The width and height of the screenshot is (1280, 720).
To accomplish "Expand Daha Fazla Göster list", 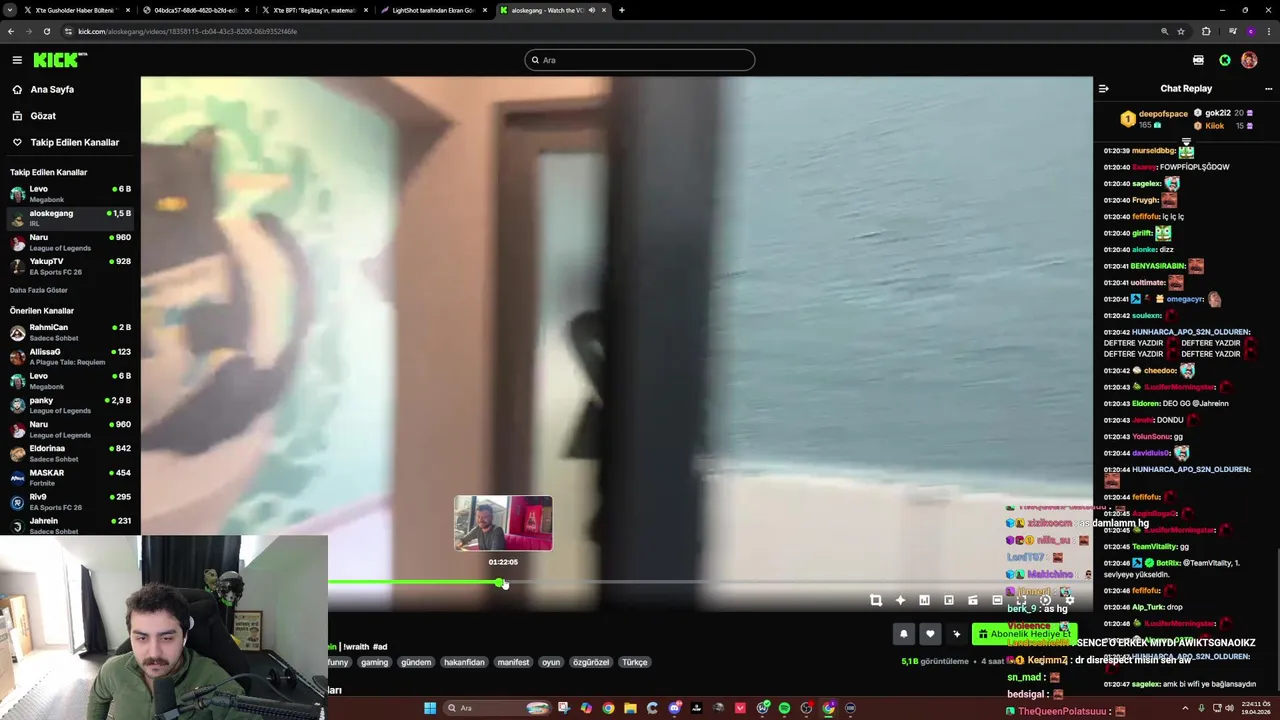I will [x=39, y=290].
